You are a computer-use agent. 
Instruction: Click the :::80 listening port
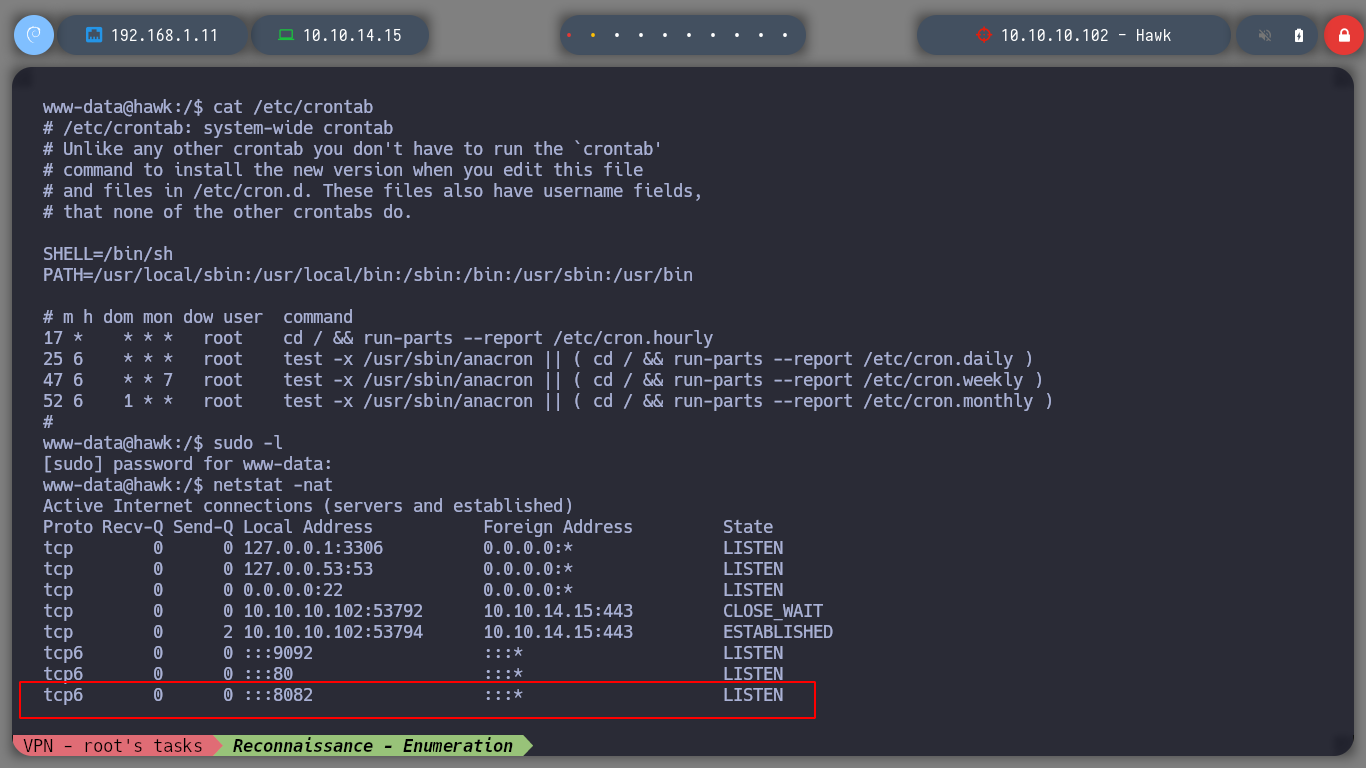[268, 674]
